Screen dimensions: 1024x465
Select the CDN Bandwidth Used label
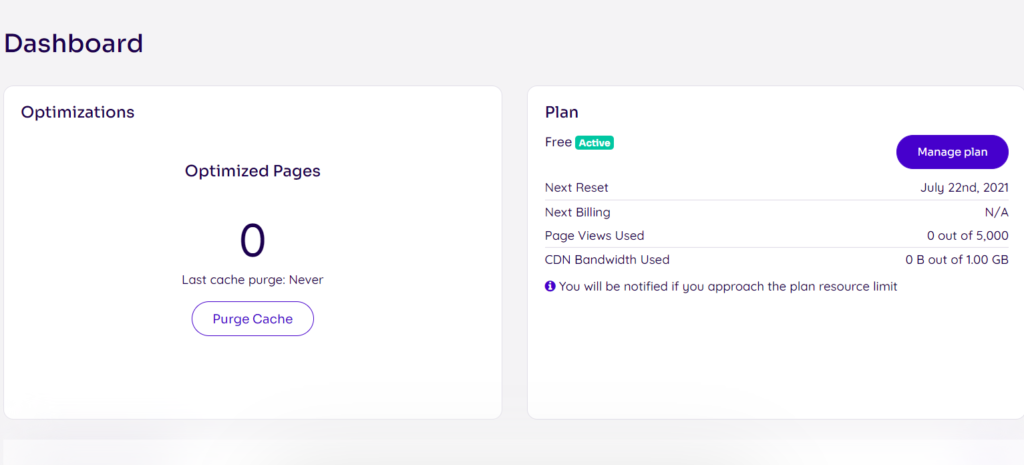coord(607,260)
